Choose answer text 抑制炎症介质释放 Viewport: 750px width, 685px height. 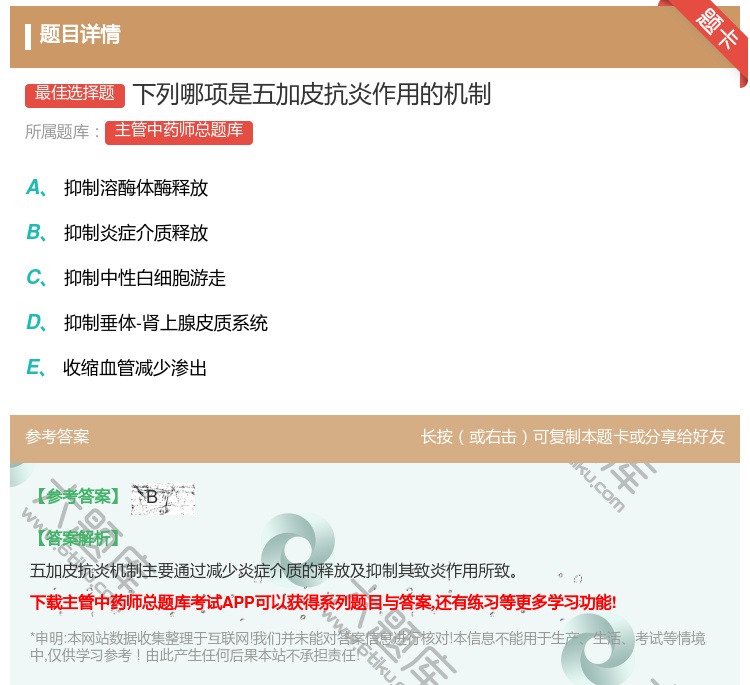coord(136,233)
